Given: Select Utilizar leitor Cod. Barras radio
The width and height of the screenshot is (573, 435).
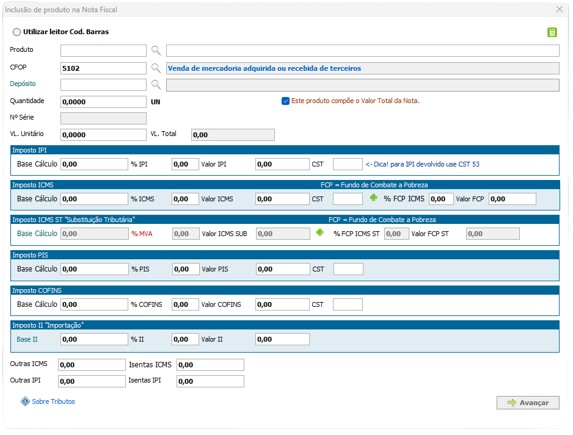Looking at the screenshot, I should [16, 32].
